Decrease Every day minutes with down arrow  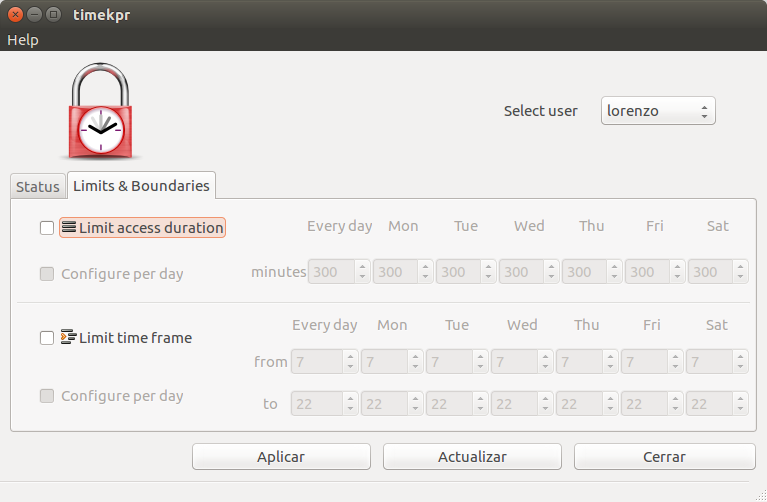pos(362,277)
